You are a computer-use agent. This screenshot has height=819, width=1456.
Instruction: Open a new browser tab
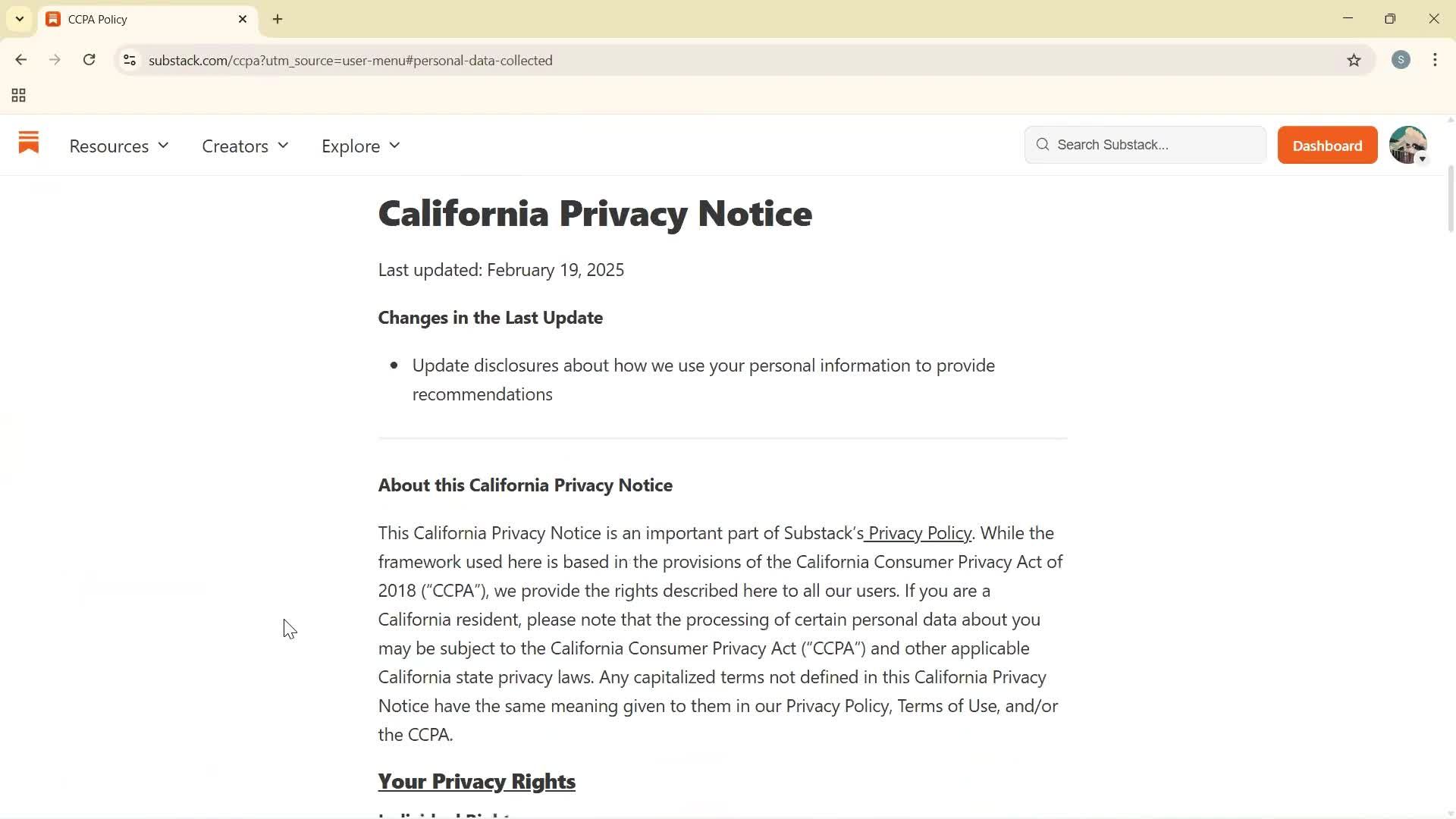[277, 19]
